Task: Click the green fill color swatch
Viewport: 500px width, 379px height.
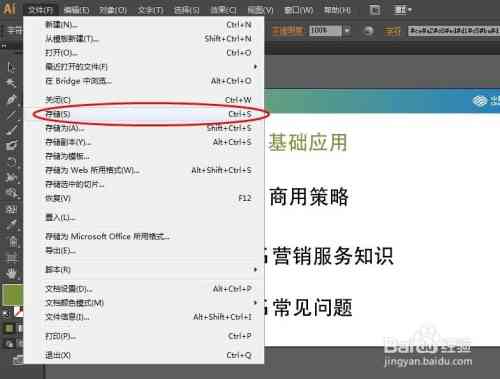Action: pos(13,295)
